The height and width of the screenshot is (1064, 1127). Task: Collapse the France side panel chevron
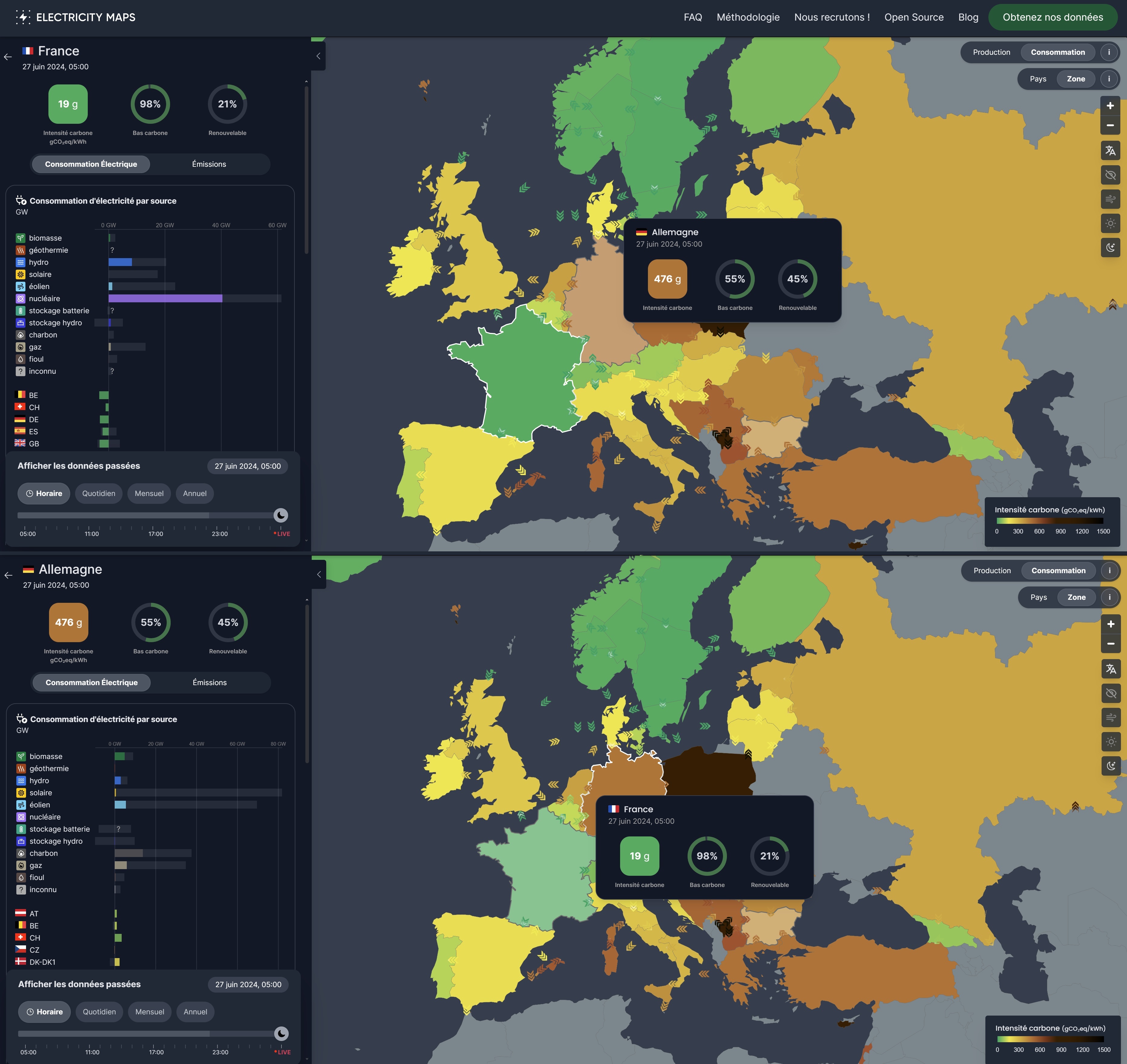tap(318, 56)
